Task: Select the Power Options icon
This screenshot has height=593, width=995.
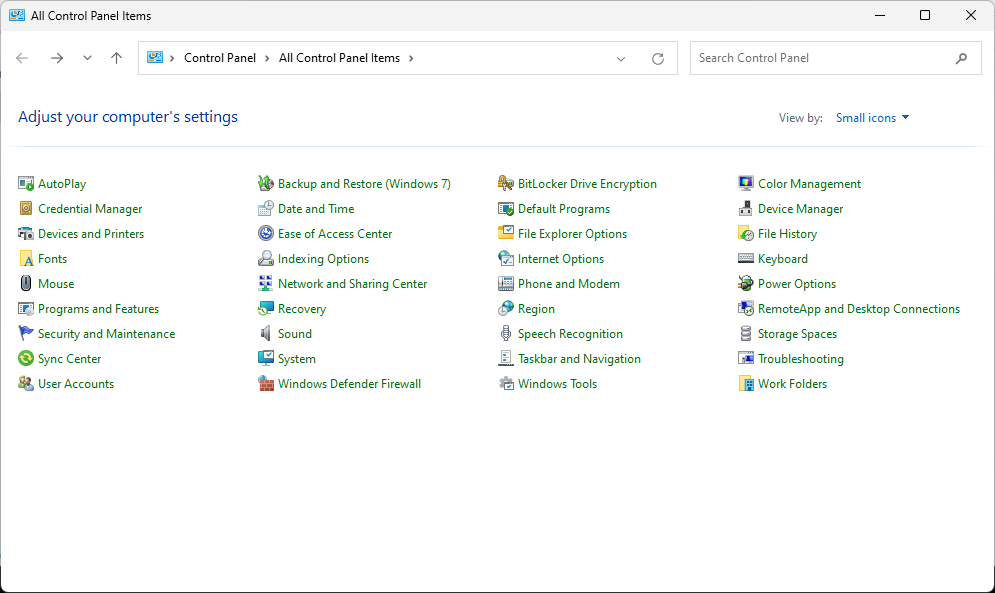Action: click(746, 284)
